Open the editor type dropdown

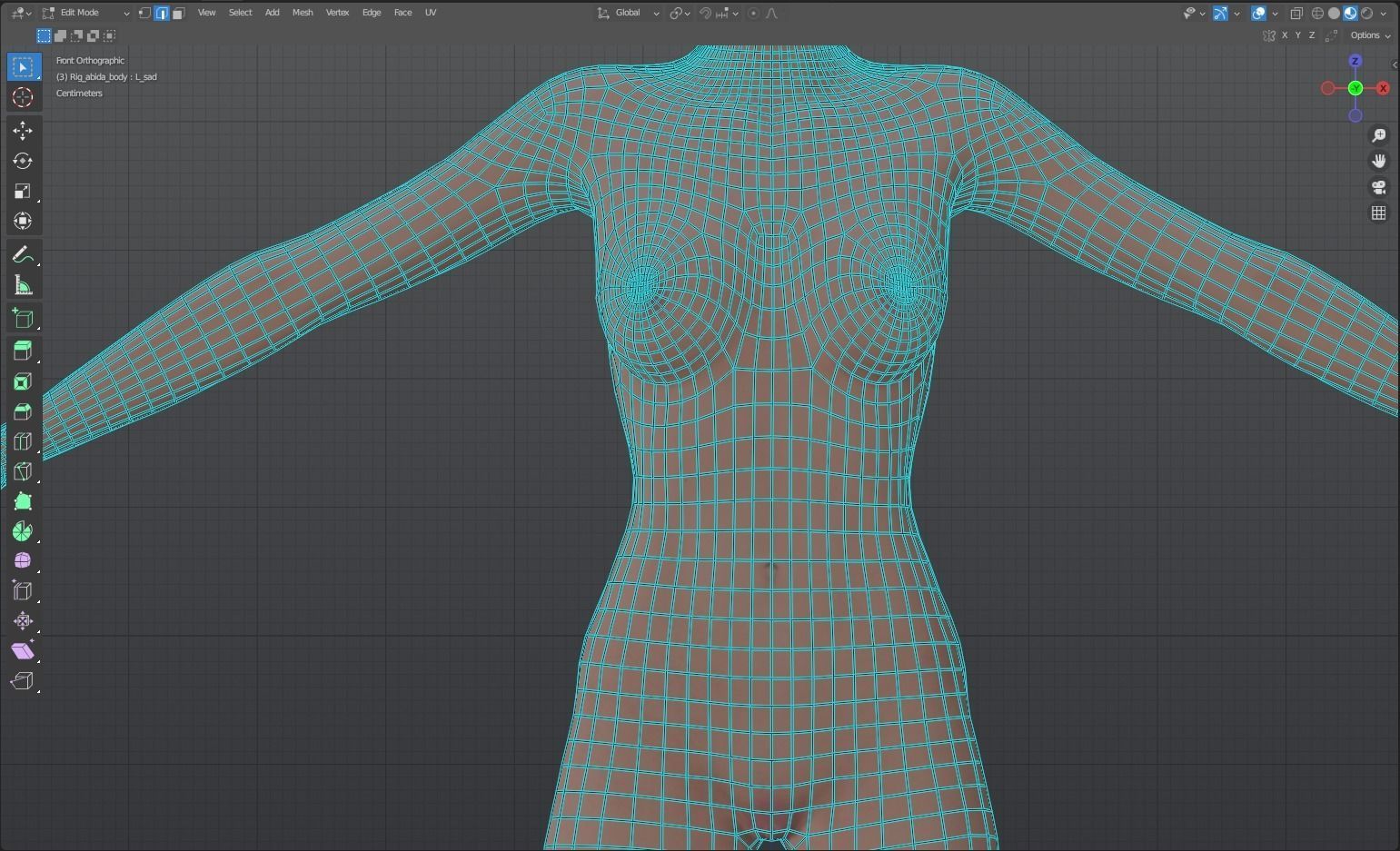pyautogui.click(x=22, y=13)
